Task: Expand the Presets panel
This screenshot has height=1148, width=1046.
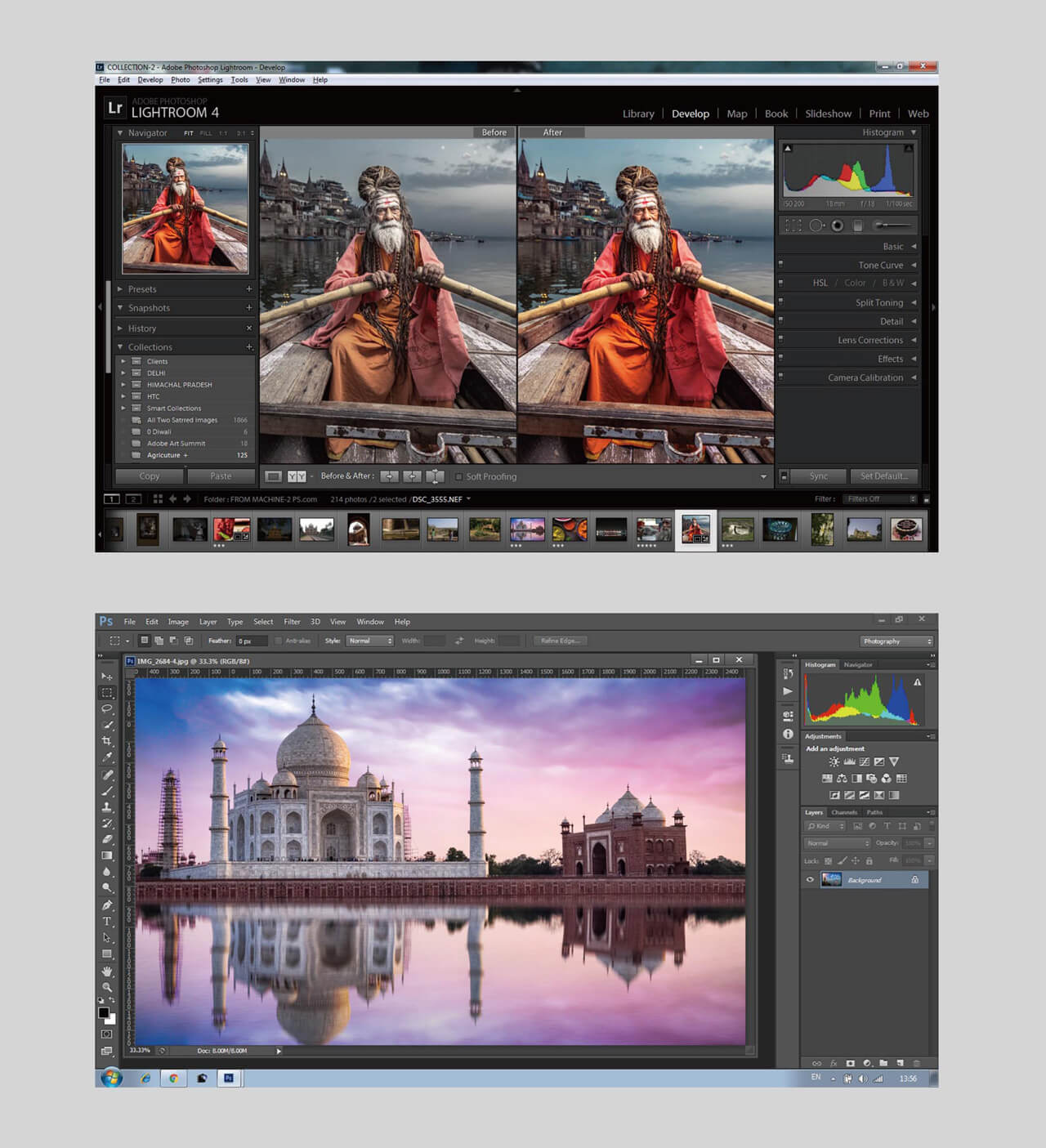Action: coord(120,289)
